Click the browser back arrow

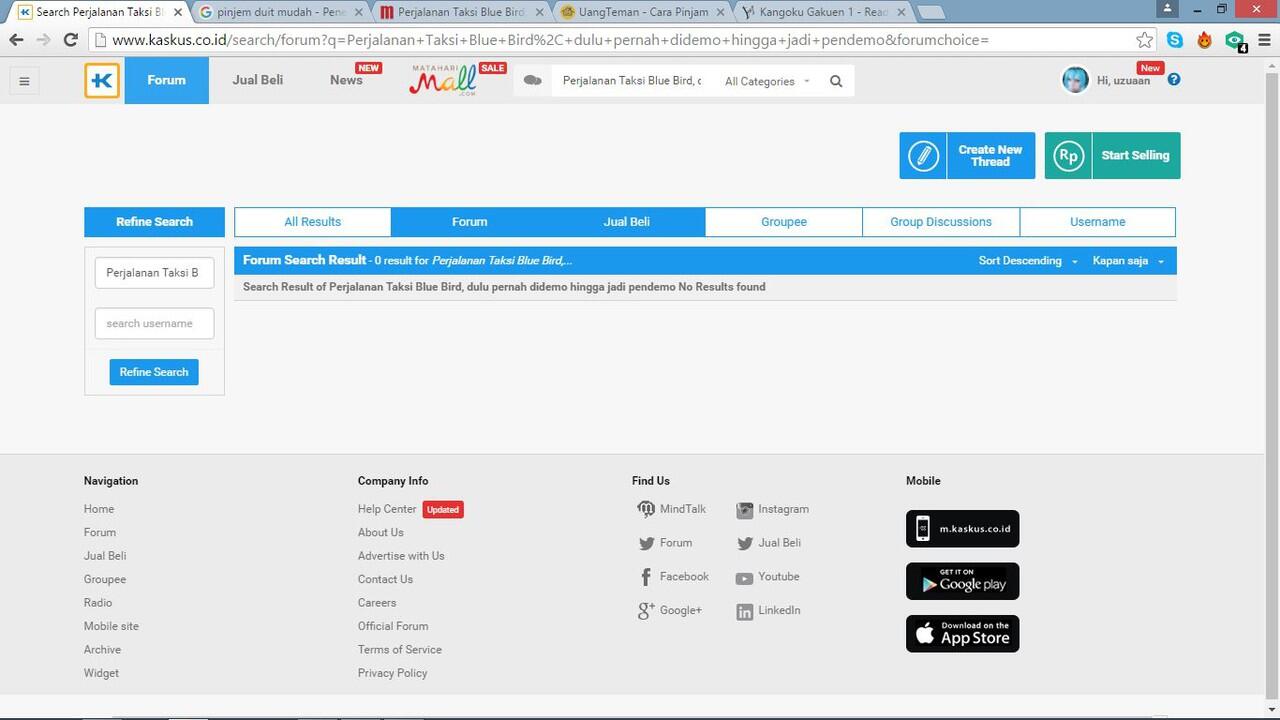click(16, 40)
